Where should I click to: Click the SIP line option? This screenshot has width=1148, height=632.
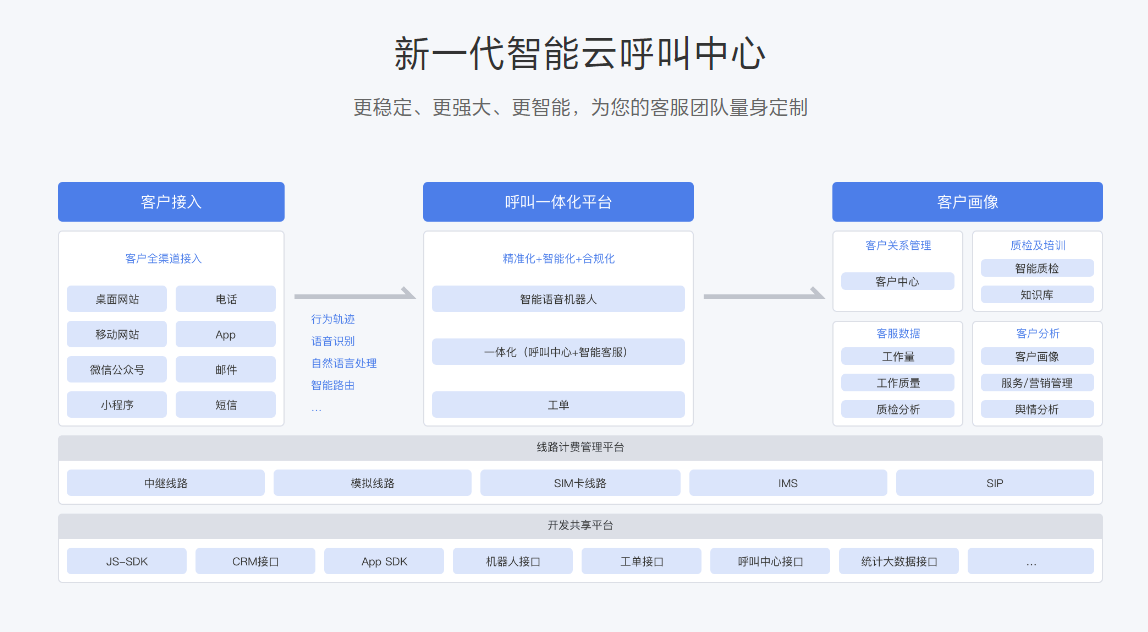pos(995,482)
